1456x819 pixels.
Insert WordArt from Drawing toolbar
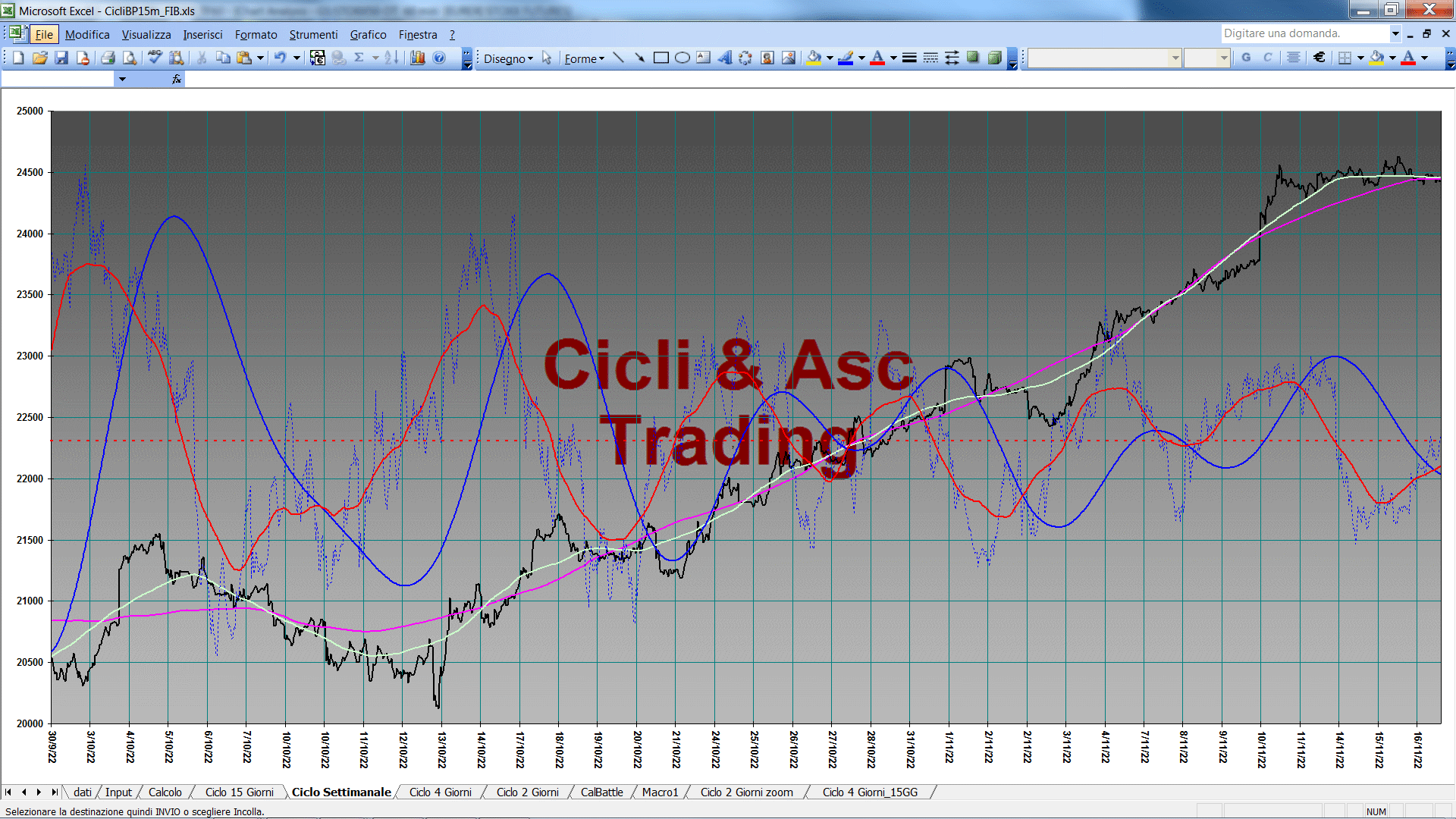coord(725,58)
